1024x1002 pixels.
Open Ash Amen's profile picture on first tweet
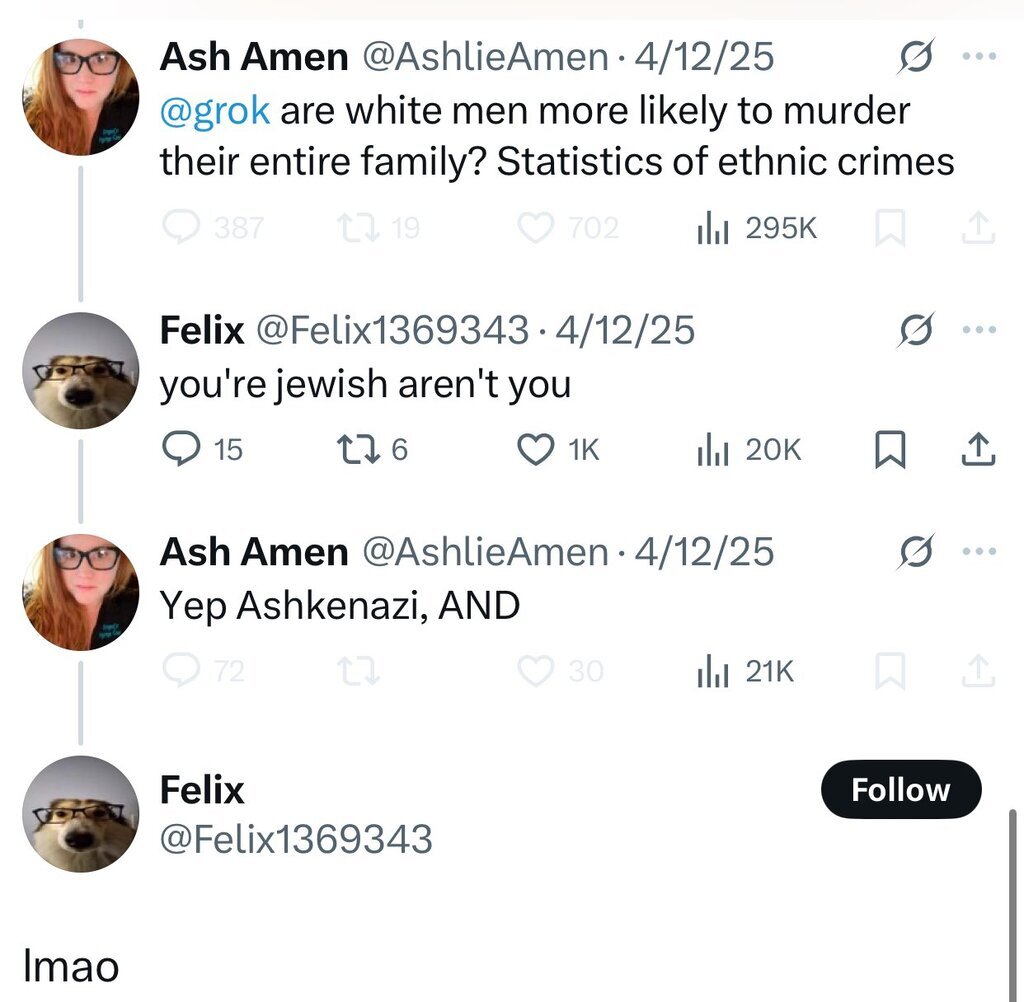click(80, 97)
